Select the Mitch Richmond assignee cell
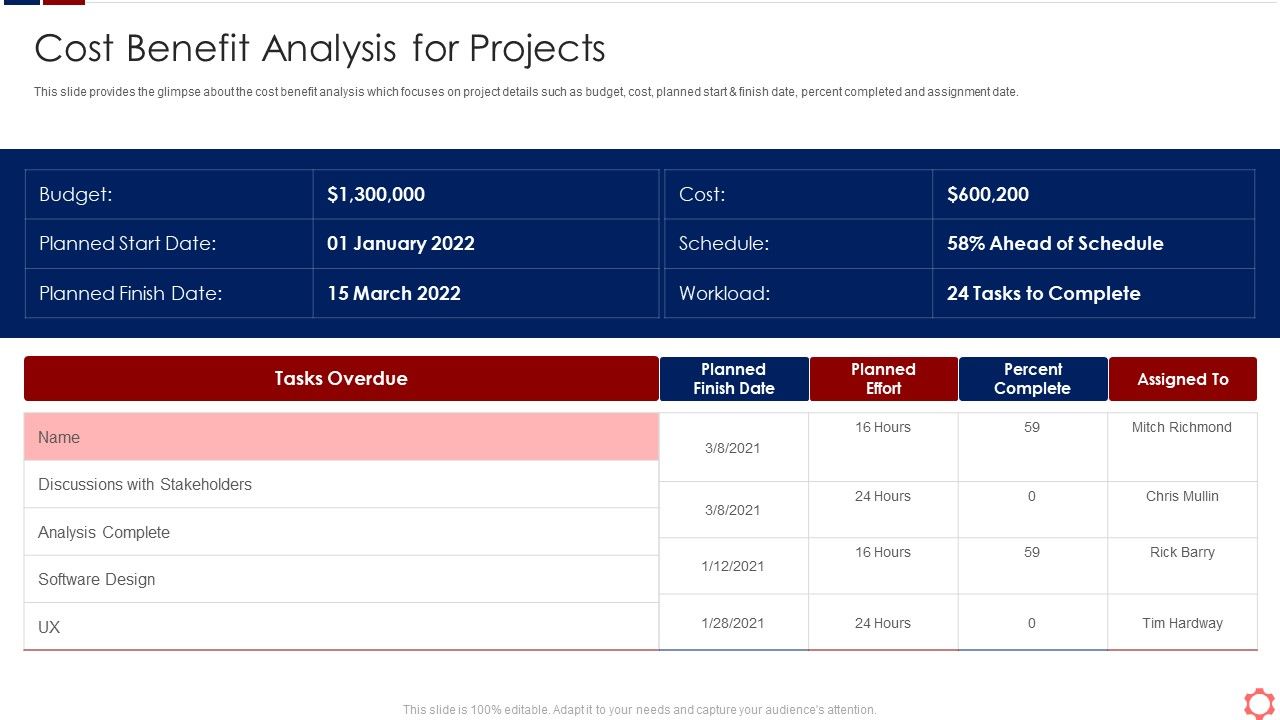This screenshot has height=720, width=1280. pyautogui.click(x=1182, y=427)
